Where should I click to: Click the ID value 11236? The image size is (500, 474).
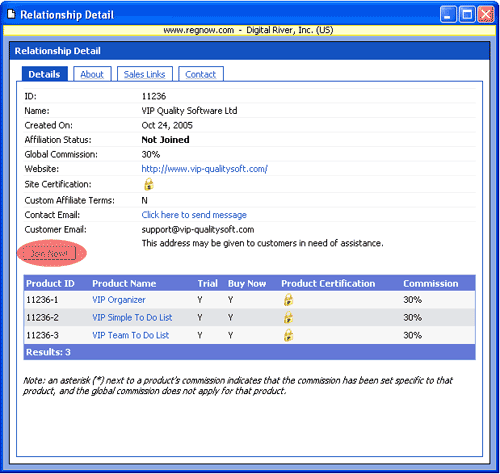tap(154, 96)
